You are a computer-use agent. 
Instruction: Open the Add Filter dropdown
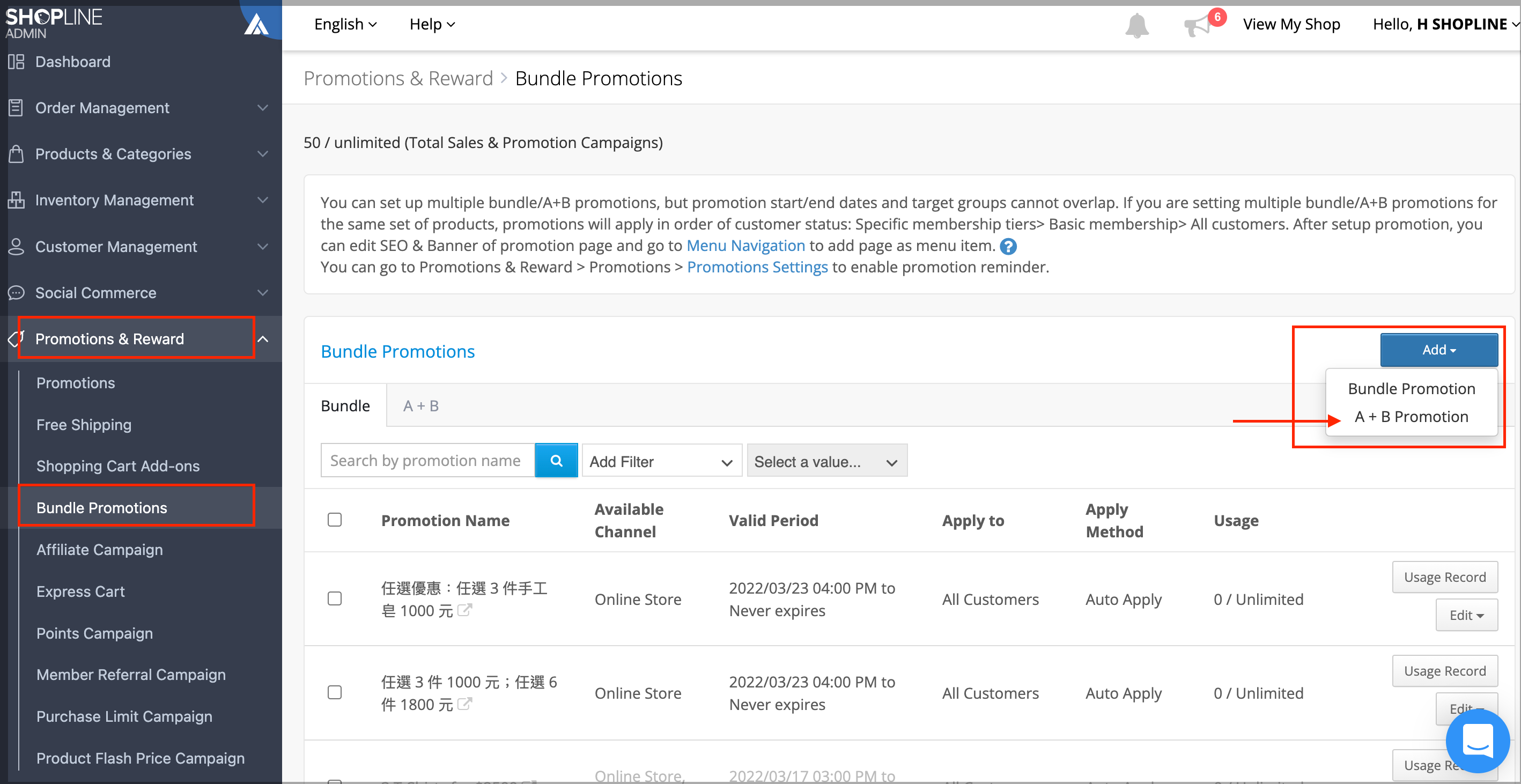(662, 461)
